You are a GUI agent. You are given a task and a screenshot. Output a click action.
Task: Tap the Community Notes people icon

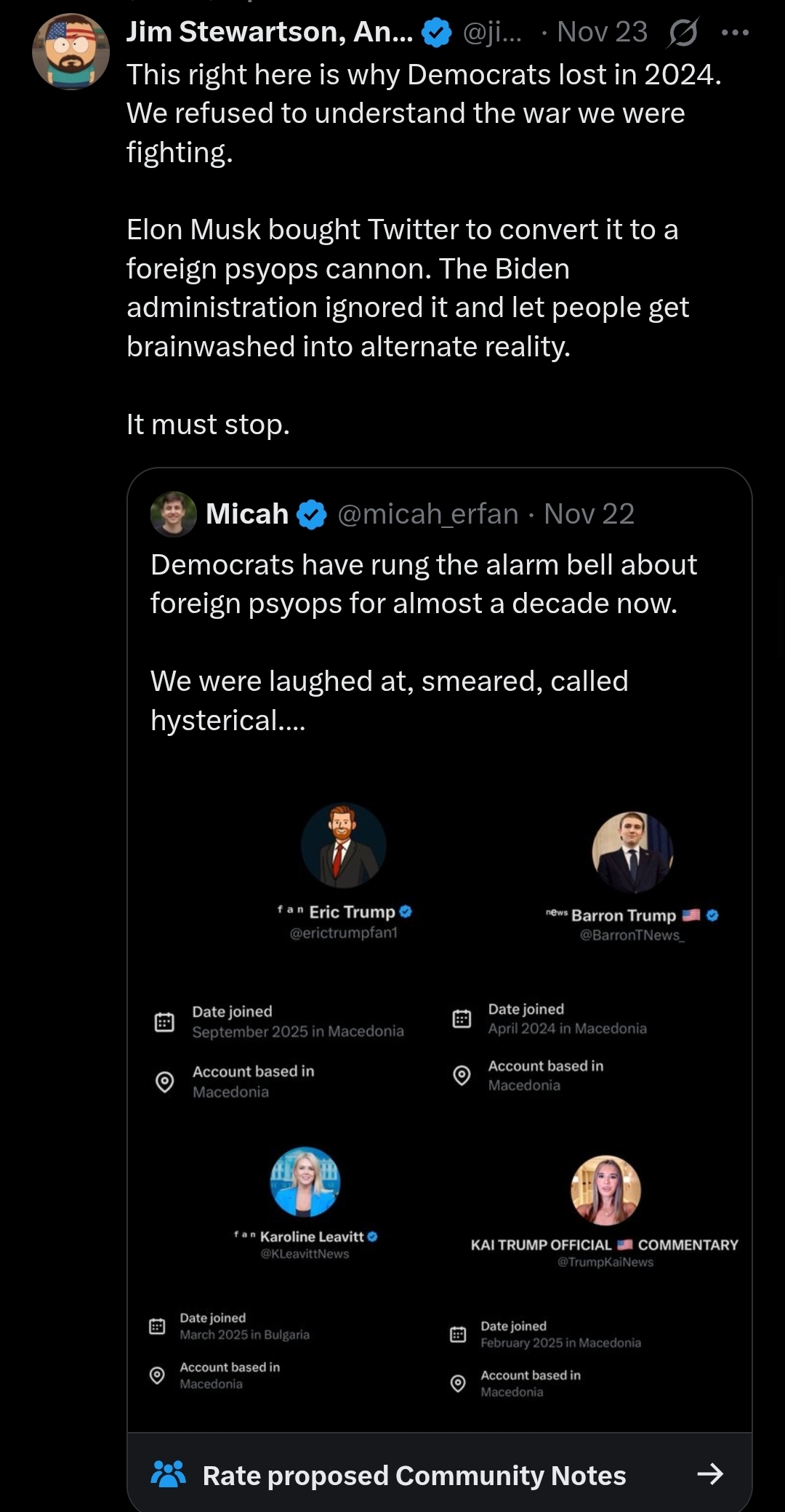point(168,1474)
